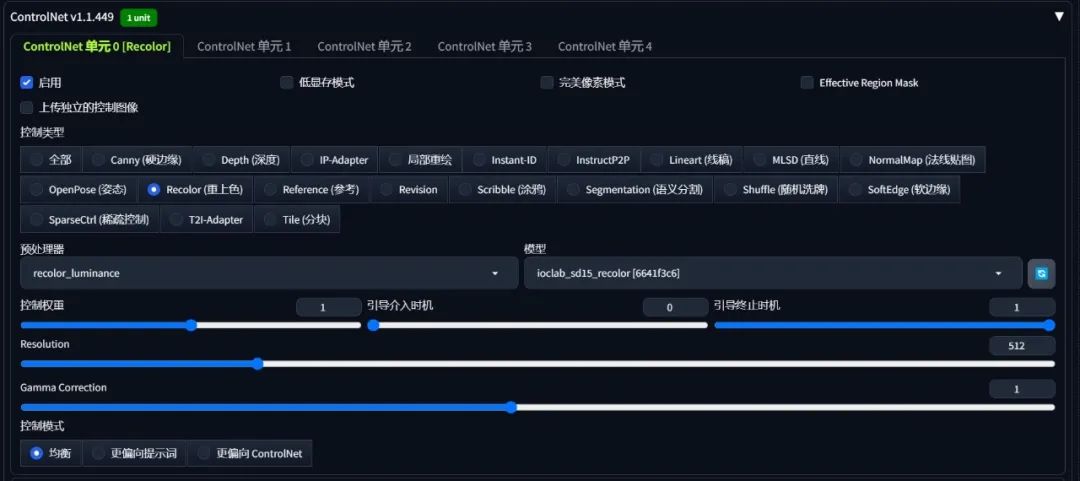Image resolution: width=1080 pixels, height=481 pixels.
Task: Click the 引导介入时机 value field
Action: (x=675, y=307)
